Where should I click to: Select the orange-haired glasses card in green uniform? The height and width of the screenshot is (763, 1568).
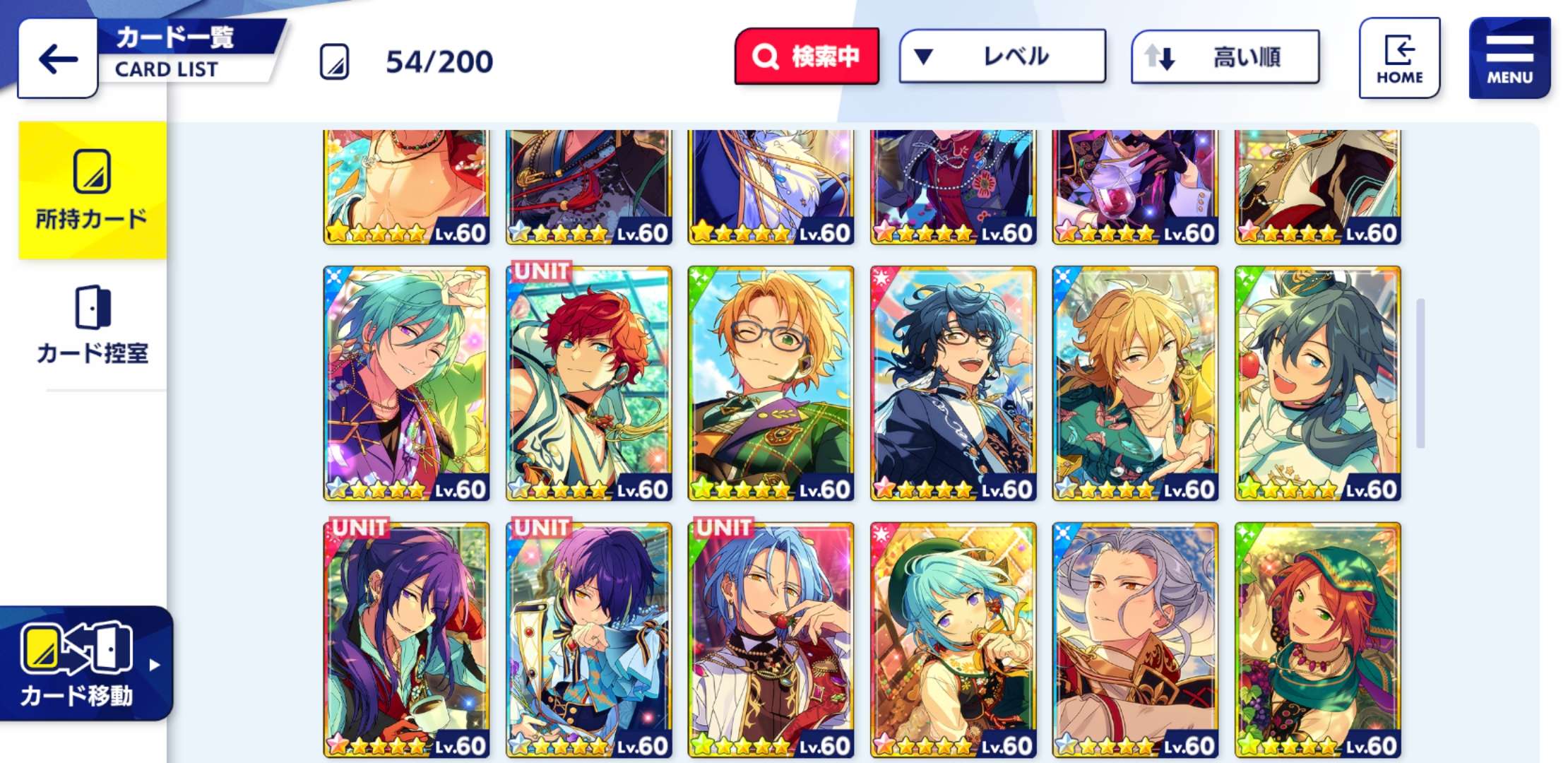tap(771, 383)
